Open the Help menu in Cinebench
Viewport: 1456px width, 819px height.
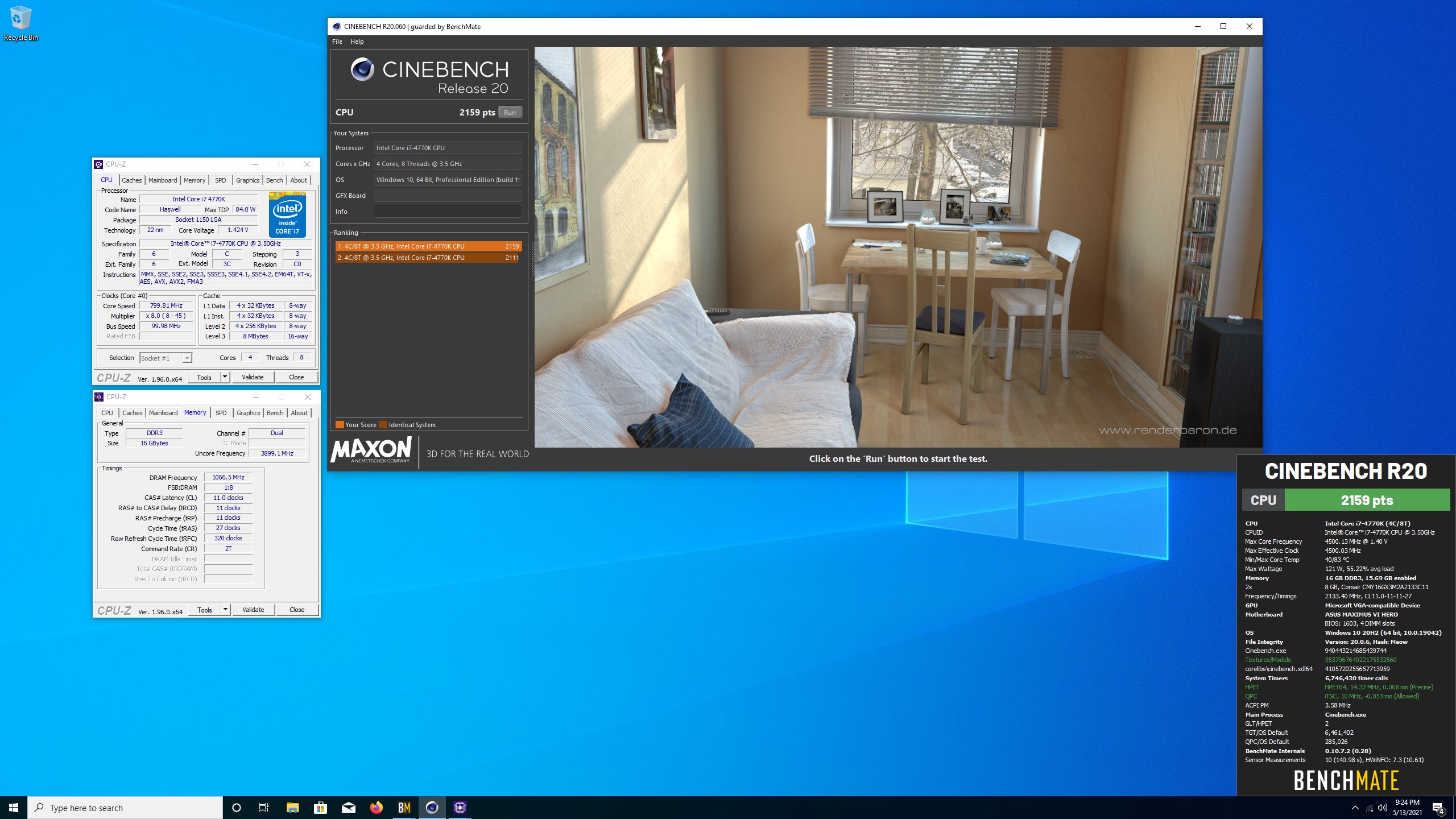357,42
